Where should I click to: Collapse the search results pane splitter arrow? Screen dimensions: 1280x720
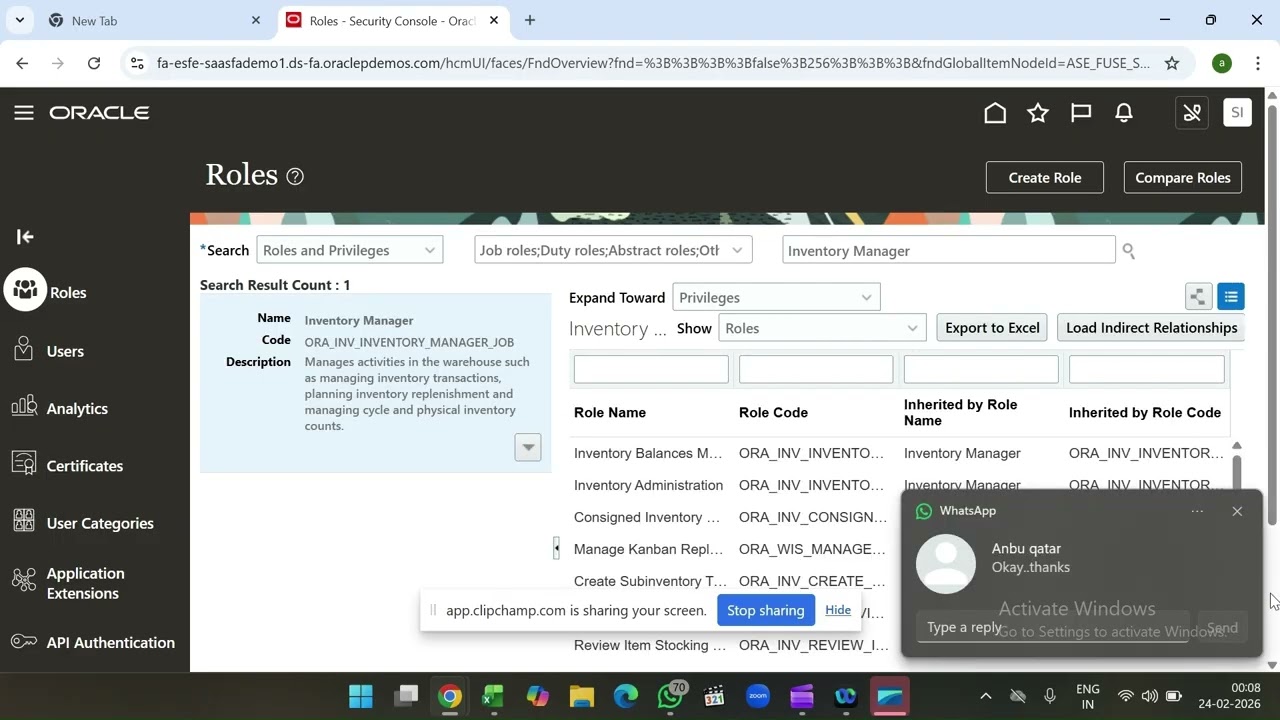(x=556, y=547)
